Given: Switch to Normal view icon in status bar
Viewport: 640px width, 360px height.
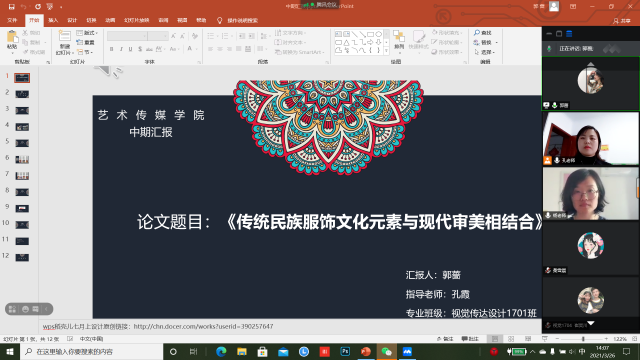Looking at the screenshot, I should 495,339.
